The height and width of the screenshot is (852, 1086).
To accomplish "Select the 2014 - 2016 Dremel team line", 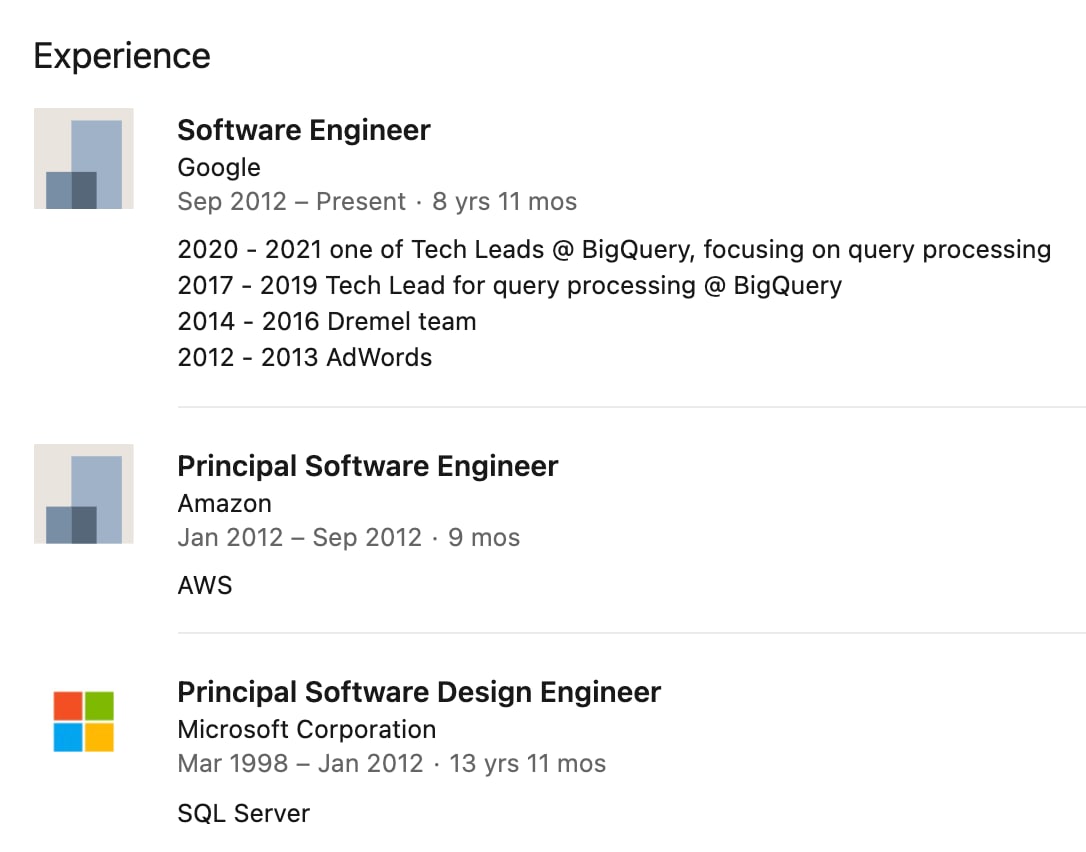I will click(x=327, y=321).
